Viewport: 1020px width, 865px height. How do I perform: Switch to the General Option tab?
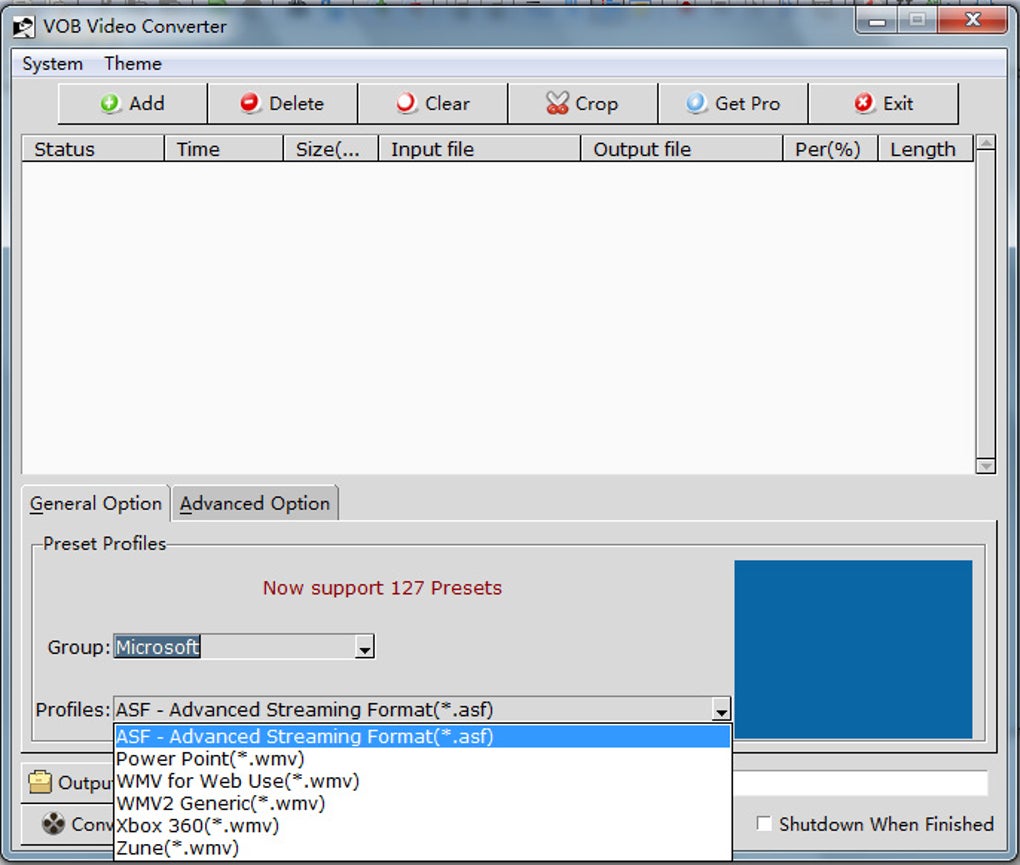[x=96, y=503]
